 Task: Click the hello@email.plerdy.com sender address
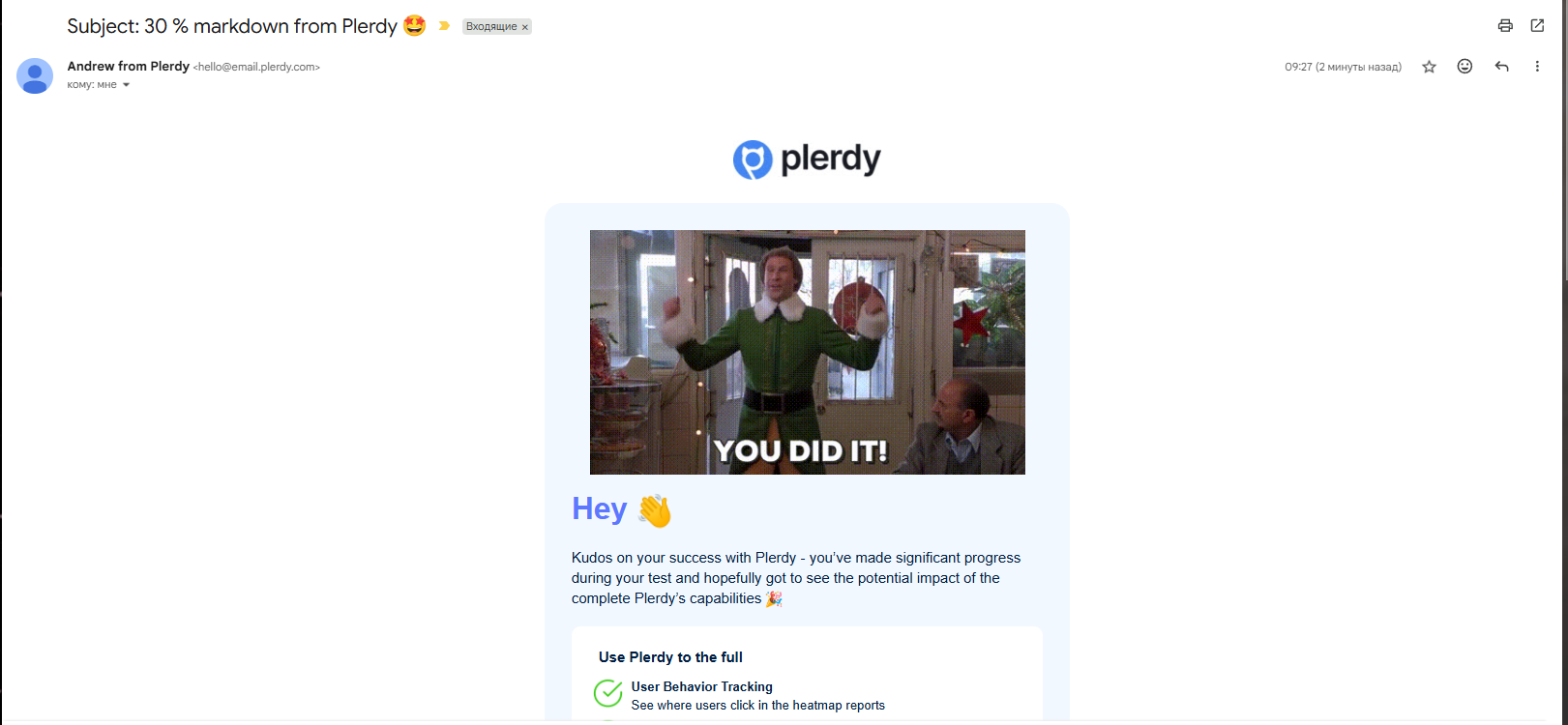click(256, 68)
